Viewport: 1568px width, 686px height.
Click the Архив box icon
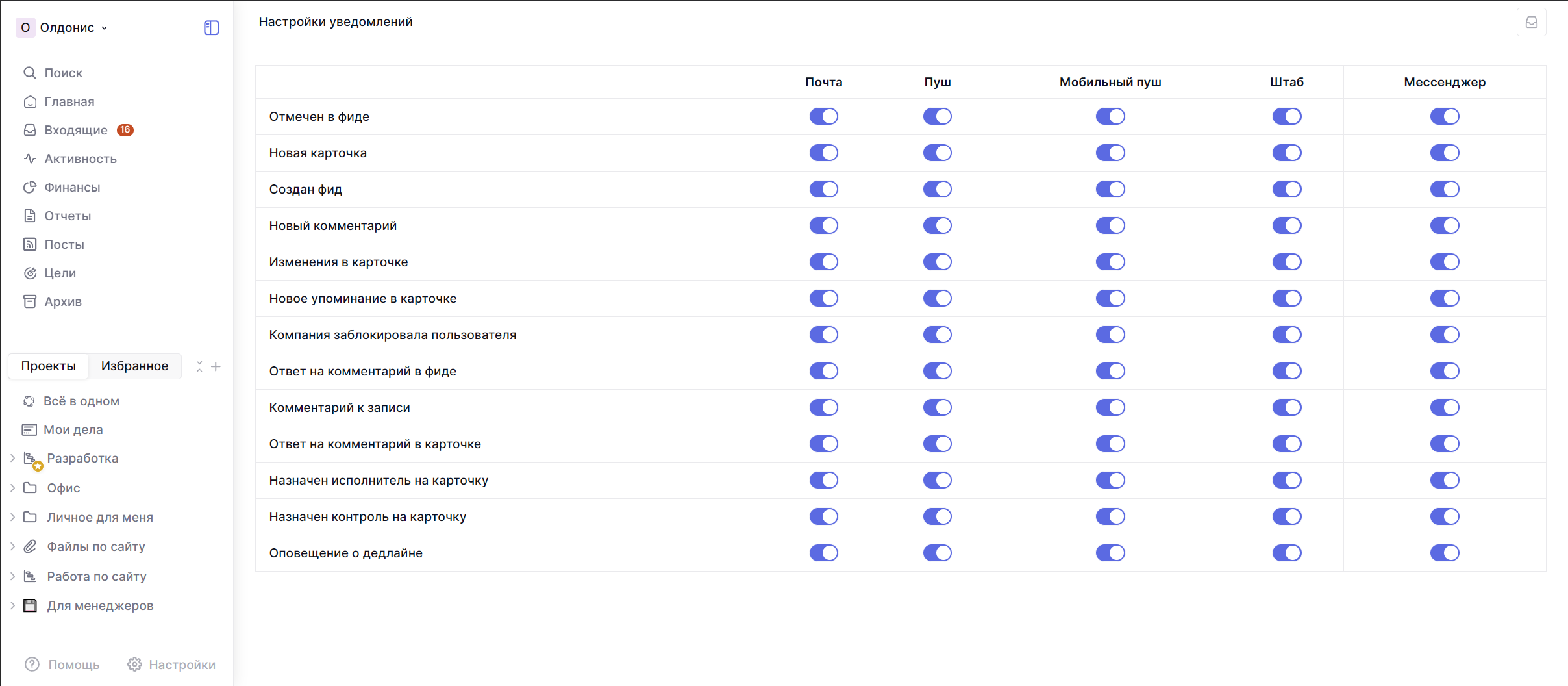coord(30,301)
